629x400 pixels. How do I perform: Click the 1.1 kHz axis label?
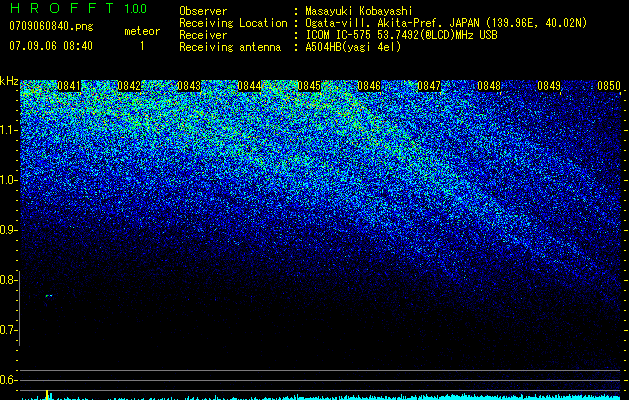click(8, 130)
